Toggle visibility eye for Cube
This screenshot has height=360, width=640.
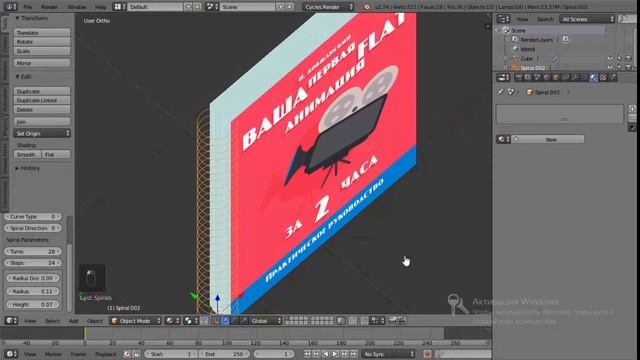coord(610,59)
